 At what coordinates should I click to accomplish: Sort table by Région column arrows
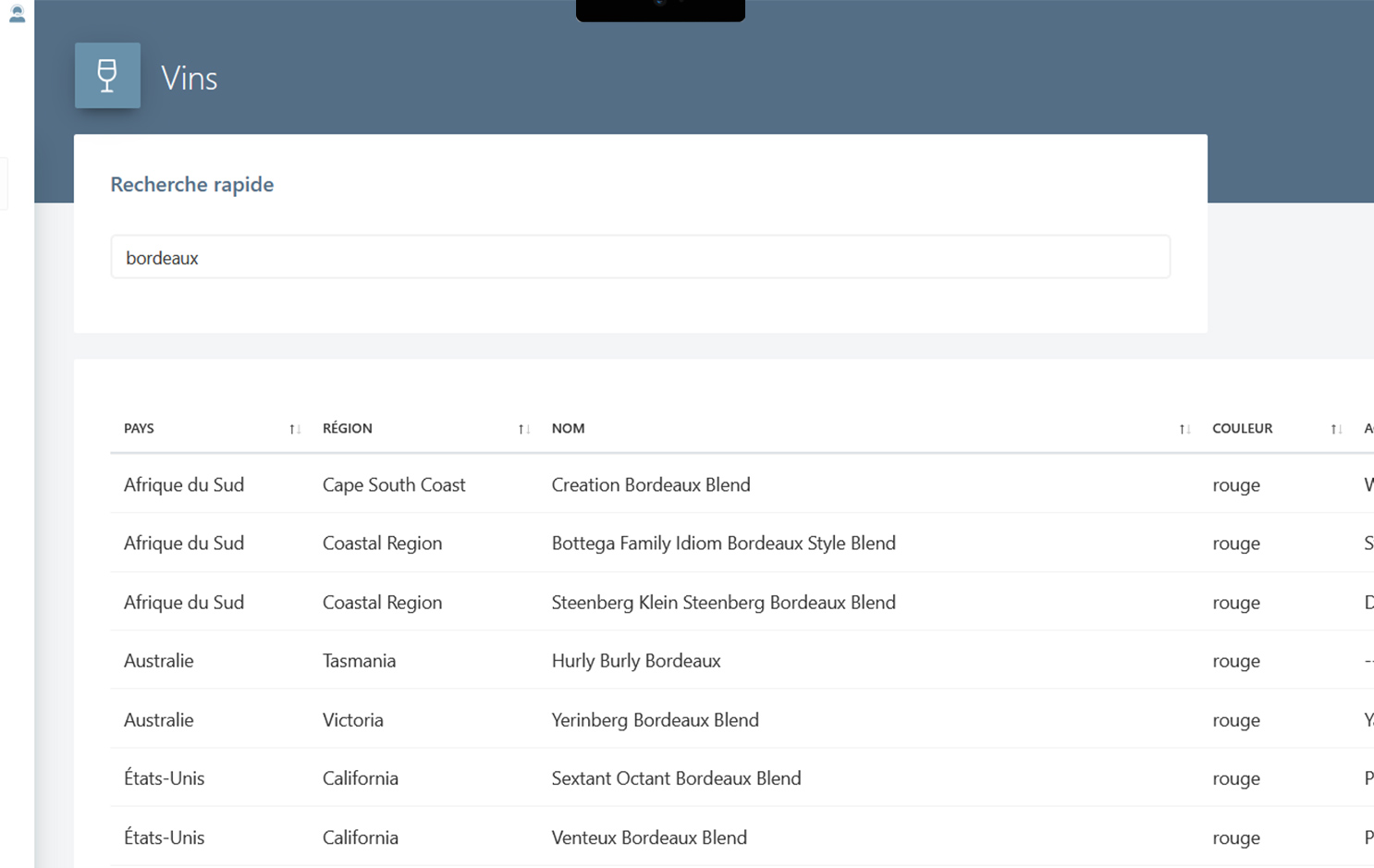(523, 429)
